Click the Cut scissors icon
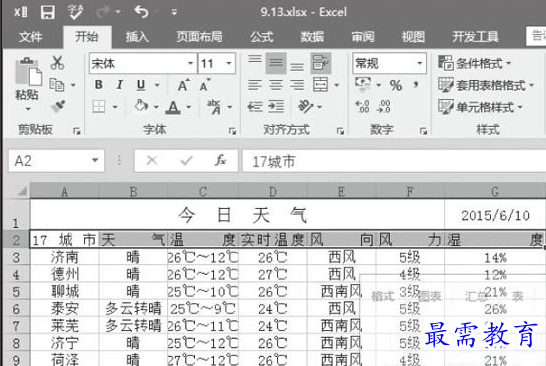The width and height of the screenshot is (546, 366). point(57,63)
